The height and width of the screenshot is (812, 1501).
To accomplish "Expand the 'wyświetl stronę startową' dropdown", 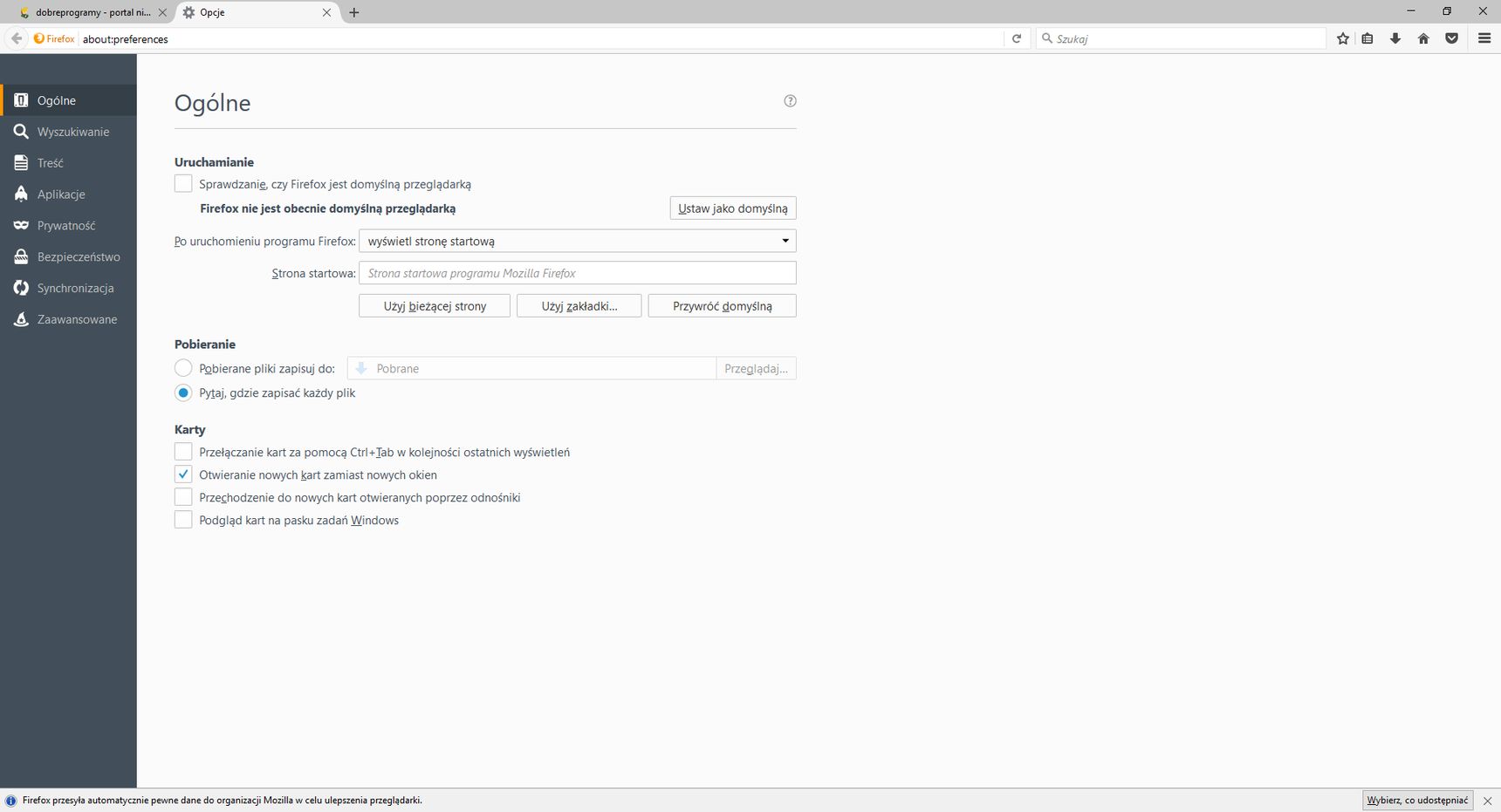I will click(578, 241).
